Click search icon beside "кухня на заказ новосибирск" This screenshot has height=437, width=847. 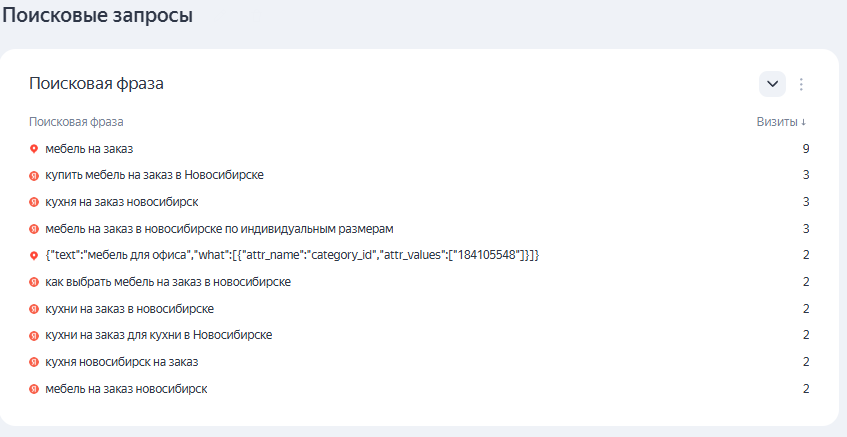[34, 202]
